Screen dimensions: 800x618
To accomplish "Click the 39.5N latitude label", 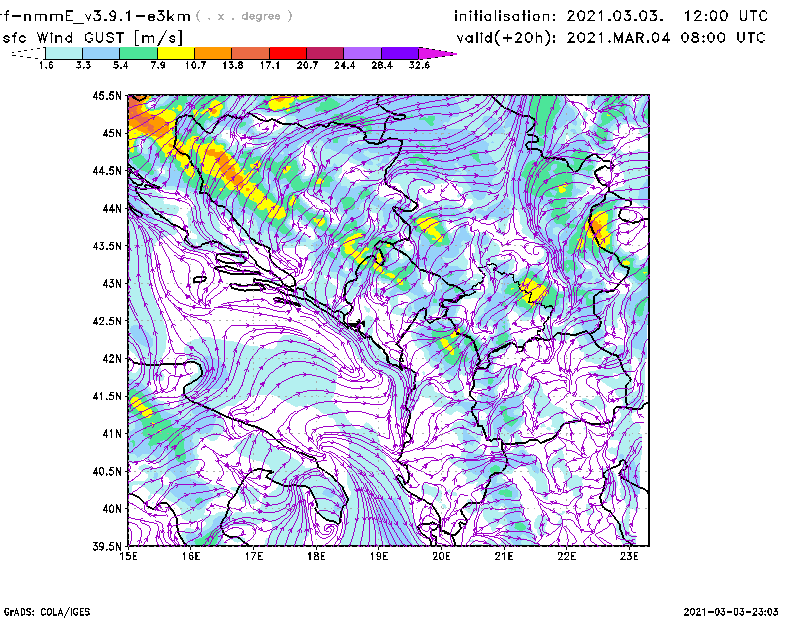I will (107, 547).
